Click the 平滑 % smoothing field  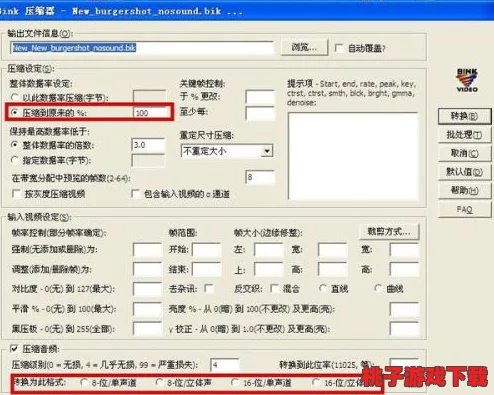(x=148, y=309)
